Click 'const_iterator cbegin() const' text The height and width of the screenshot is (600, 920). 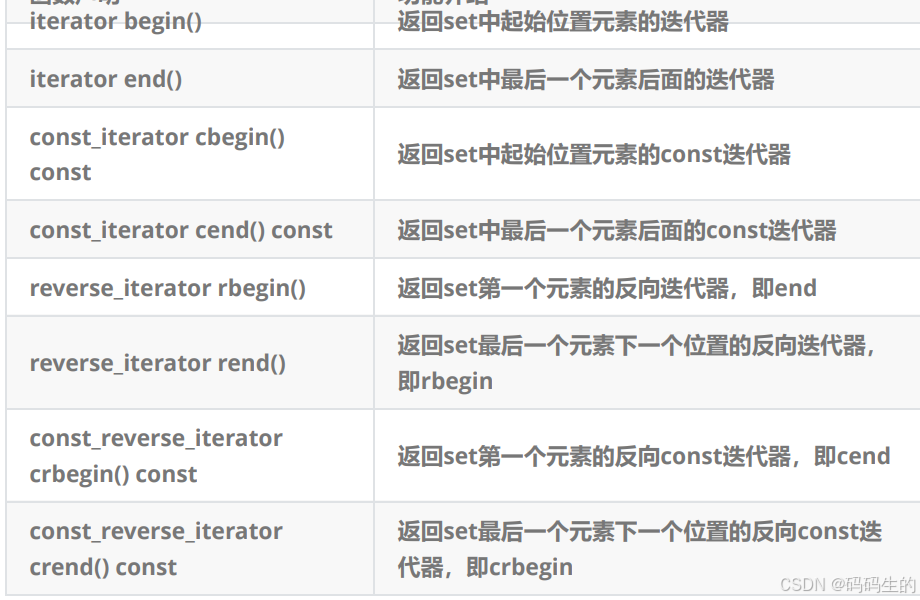pyautogui.click(x=157, y=154)
